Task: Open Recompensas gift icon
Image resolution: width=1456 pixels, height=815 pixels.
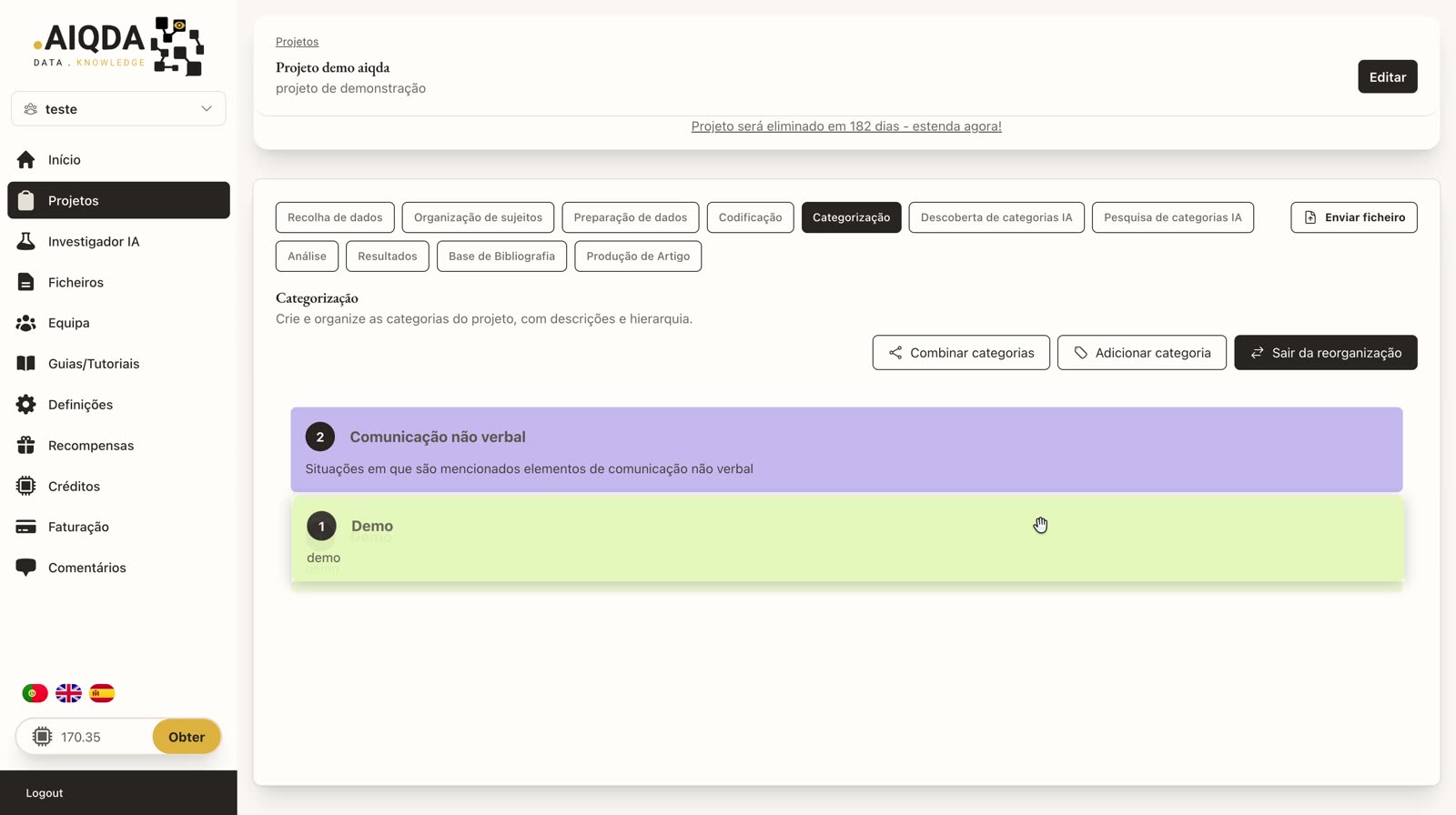Action: click(25, 445)
